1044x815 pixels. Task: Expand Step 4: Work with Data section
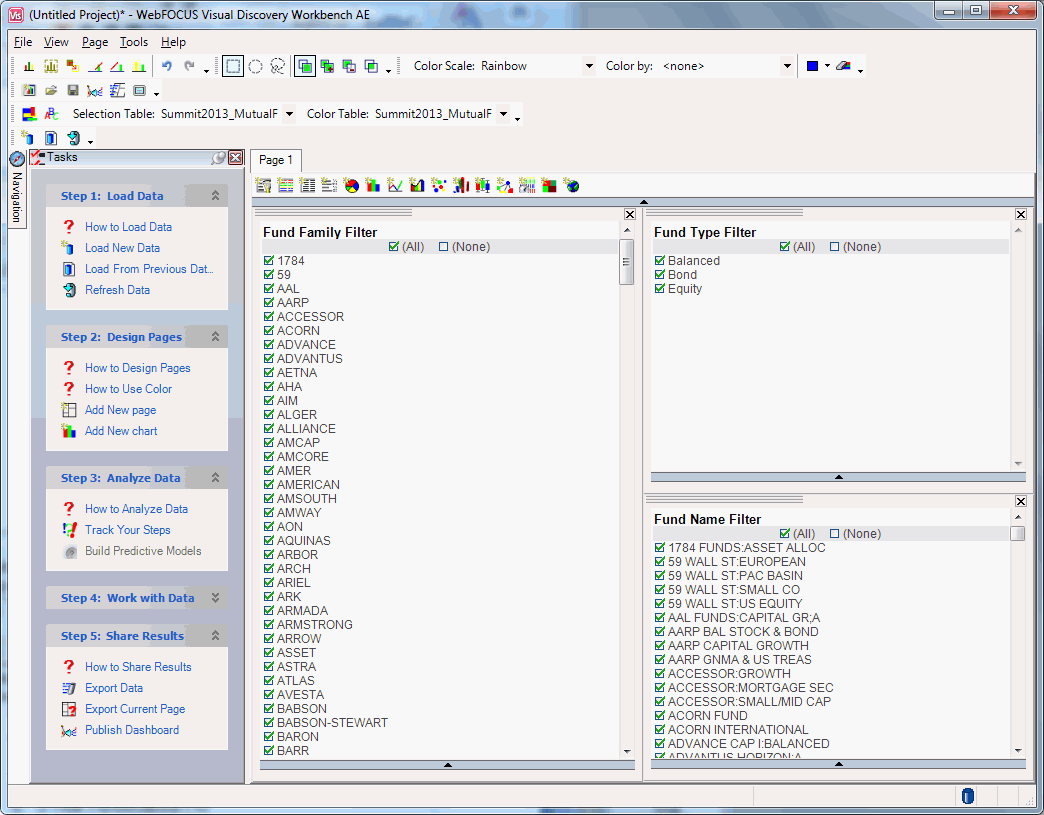point(216,598)
